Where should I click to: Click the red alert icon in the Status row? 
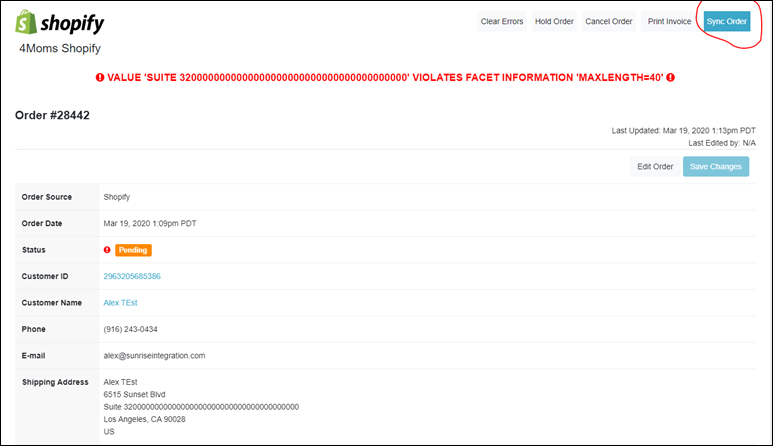[107, 250]
